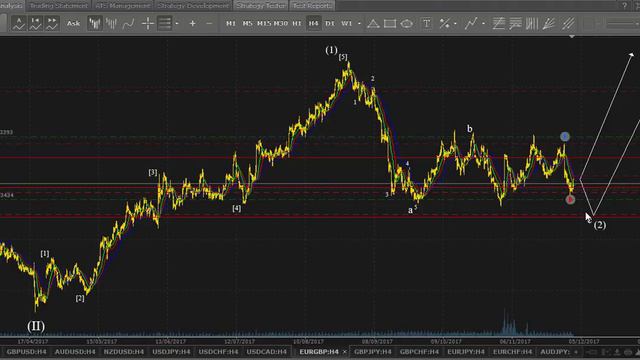Click the help question mark icon
640x360 pixels.
pos(624,5)
